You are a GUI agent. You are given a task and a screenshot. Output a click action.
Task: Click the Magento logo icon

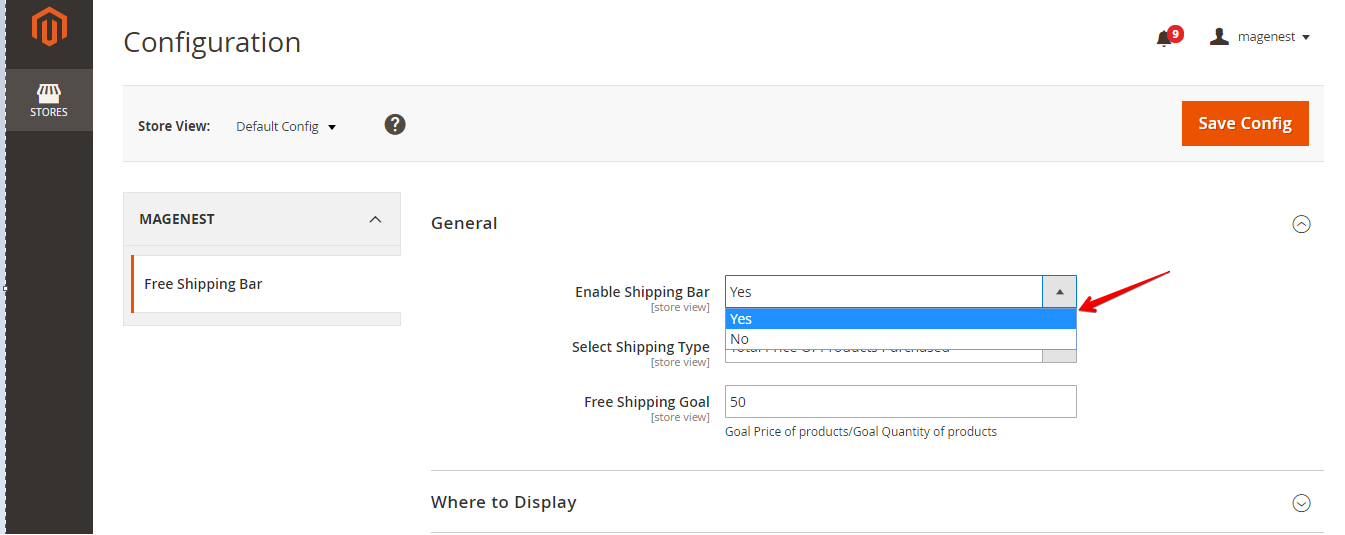pos(48,28)
